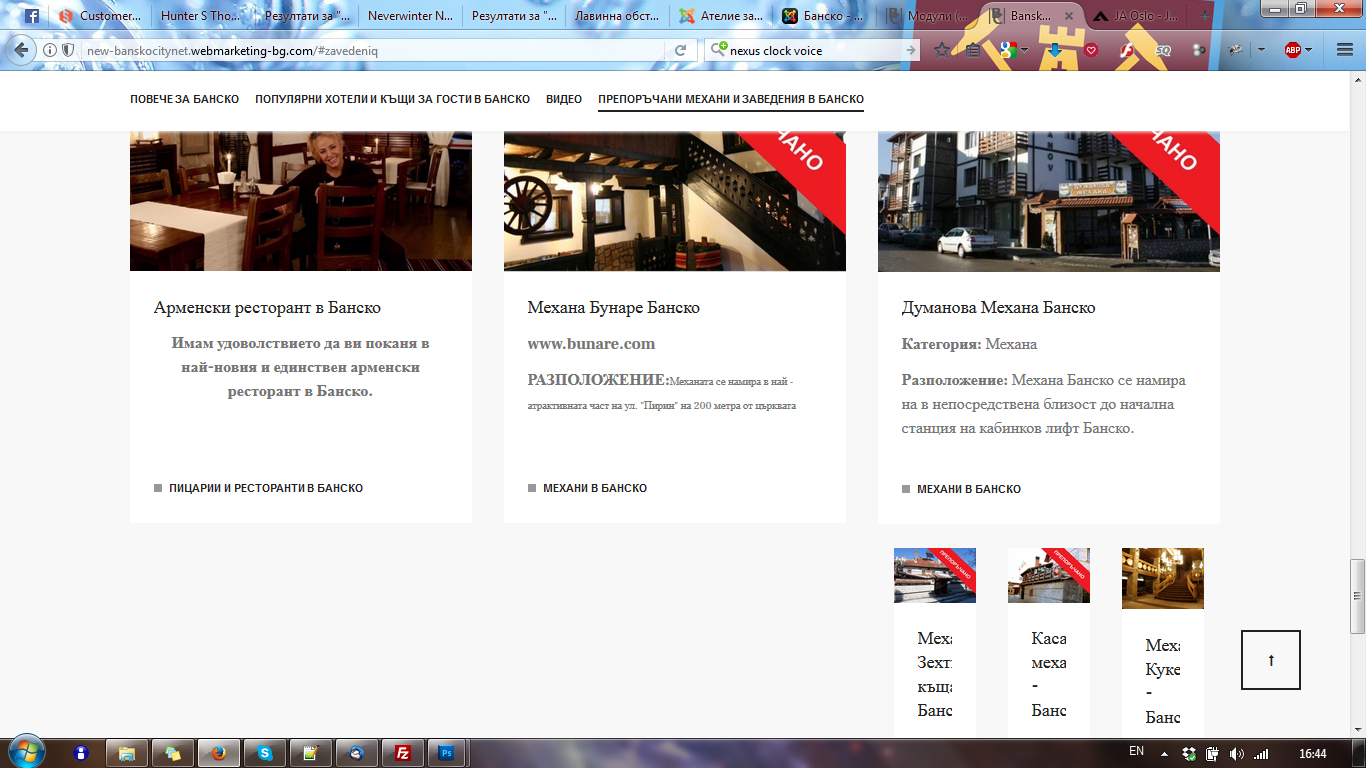The width and height of the screenshot is (1366, 768).
Task: Open Арменски ресторант в Банско title link
Action: [267, 308]
